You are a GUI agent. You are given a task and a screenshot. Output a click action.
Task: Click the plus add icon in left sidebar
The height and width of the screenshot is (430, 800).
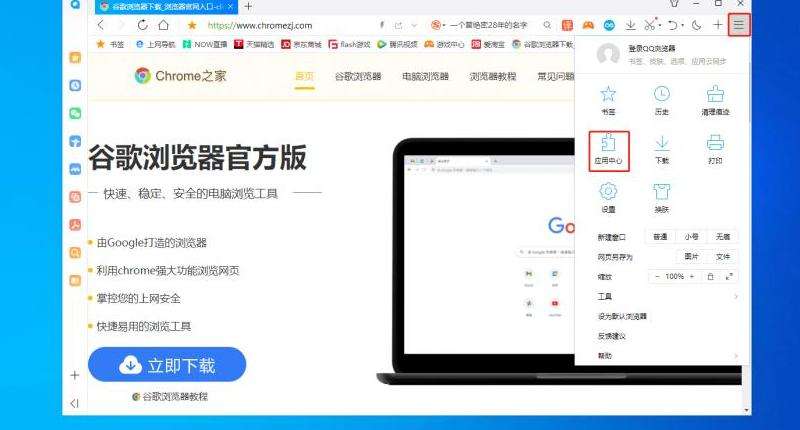[x=74, y=375]
